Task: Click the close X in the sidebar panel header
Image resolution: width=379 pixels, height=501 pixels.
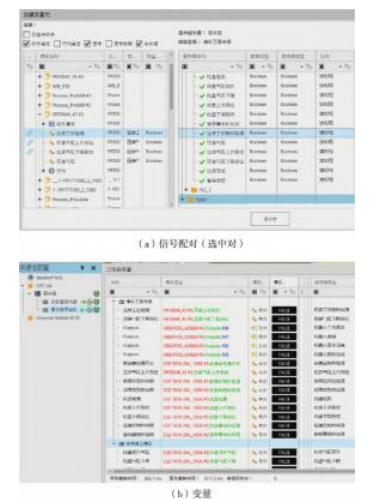Action: (94, 268)
